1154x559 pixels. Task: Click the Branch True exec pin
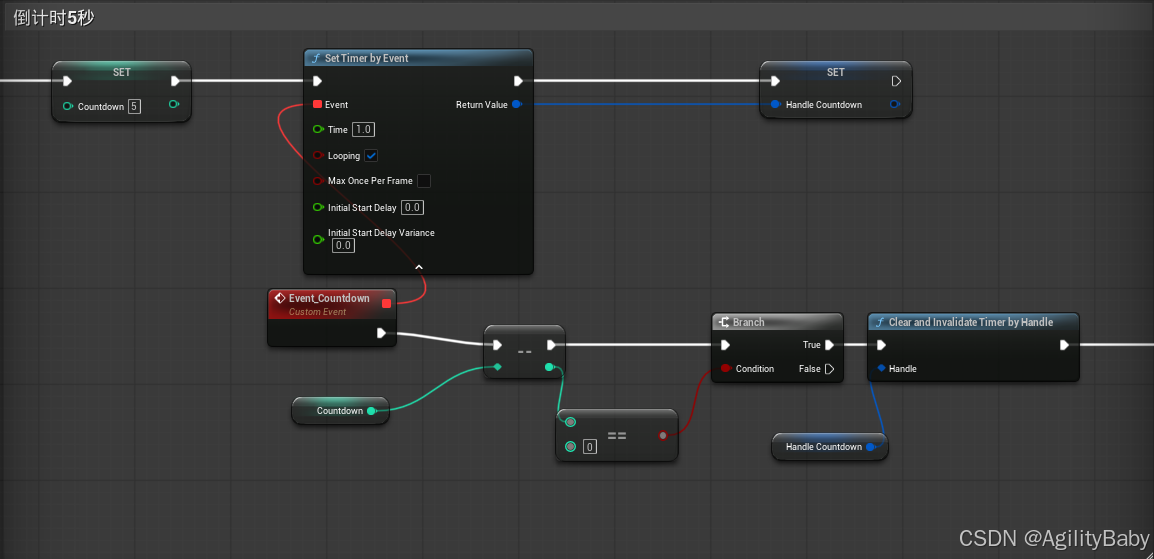pos(829,345)
